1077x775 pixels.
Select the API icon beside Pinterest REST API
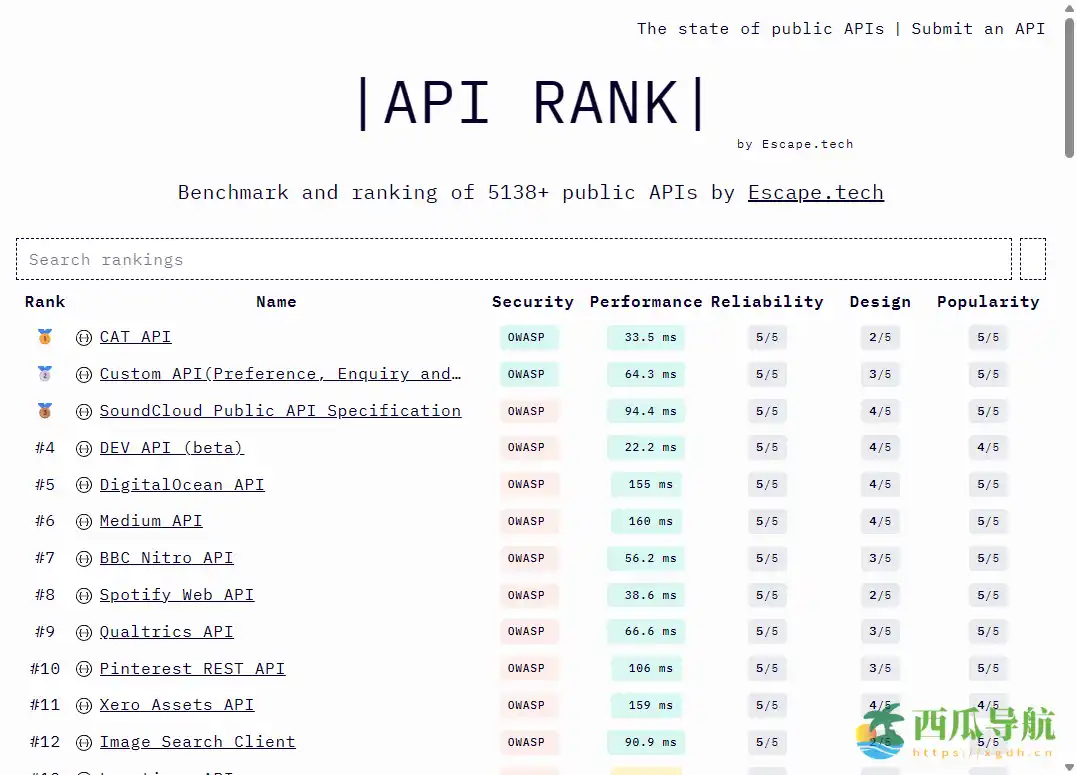coord(84,669)
